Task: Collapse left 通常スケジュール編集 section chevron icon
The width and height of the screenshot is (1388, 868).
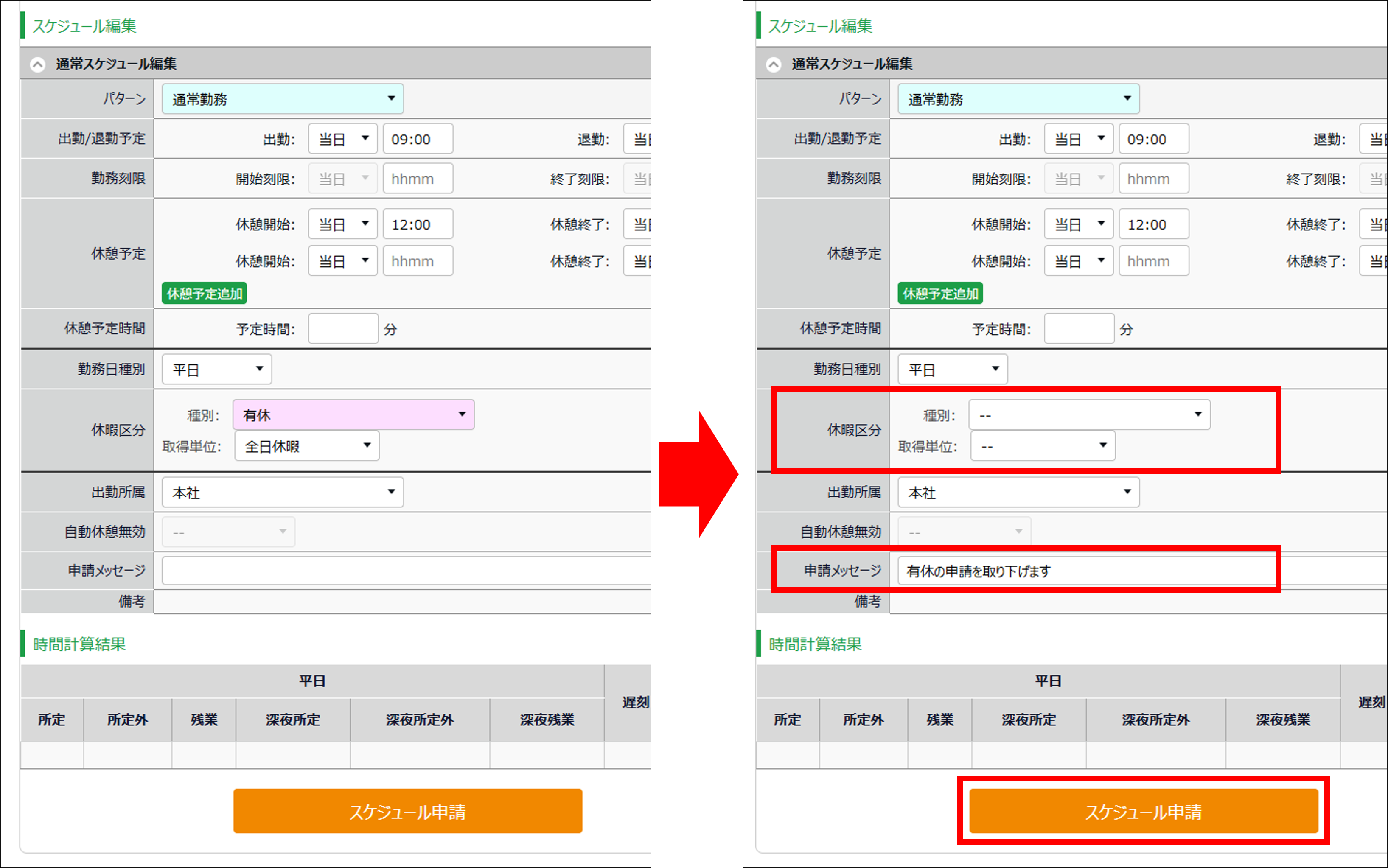Action: (38, 64)
